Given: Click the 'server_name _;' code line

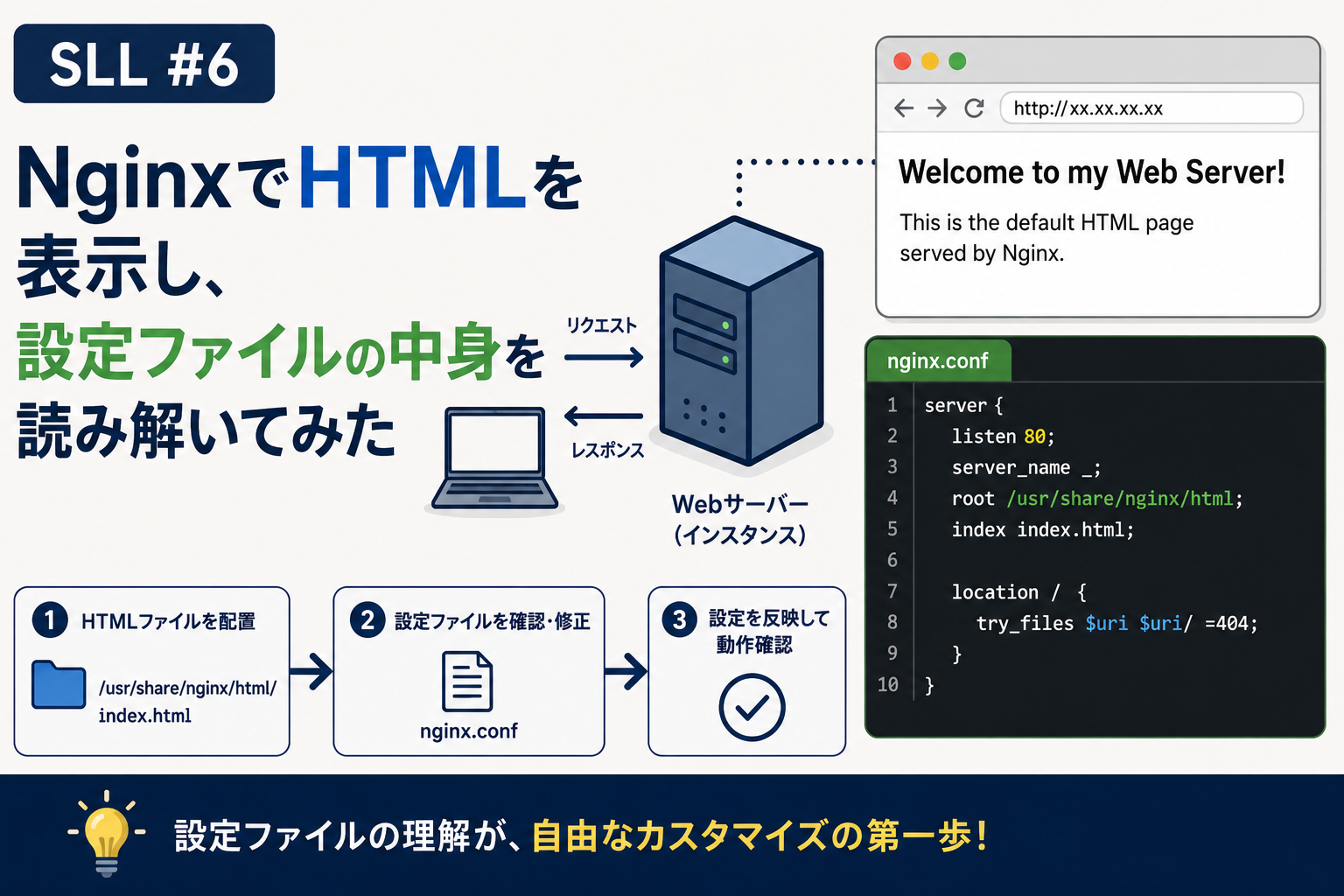Looking at the screenshot, I should click(x=1025, y=467).
